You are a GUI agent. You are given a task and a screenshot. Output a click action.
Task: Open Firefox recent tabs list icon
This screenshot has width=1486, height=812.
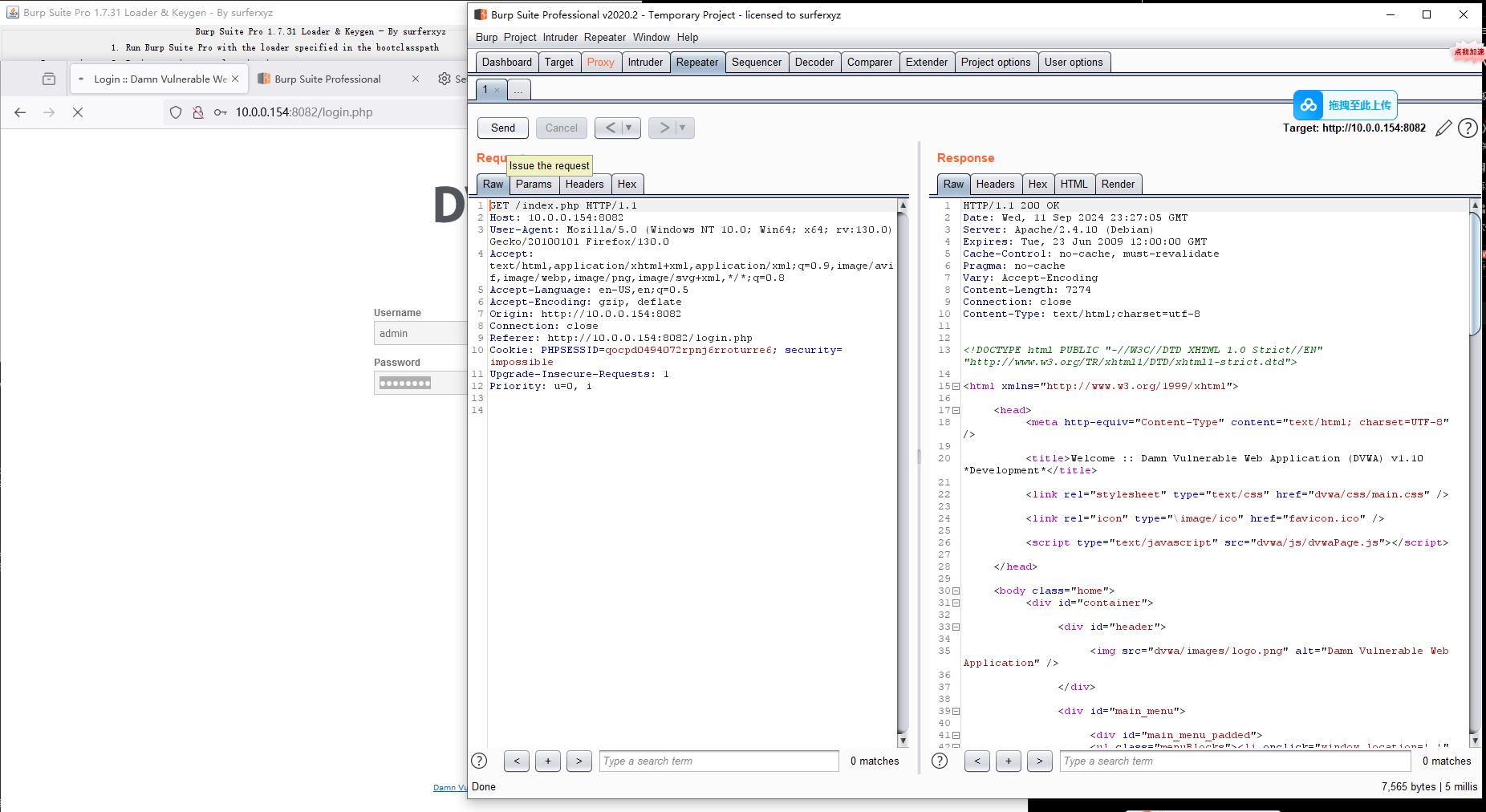(x=49, y=79)
